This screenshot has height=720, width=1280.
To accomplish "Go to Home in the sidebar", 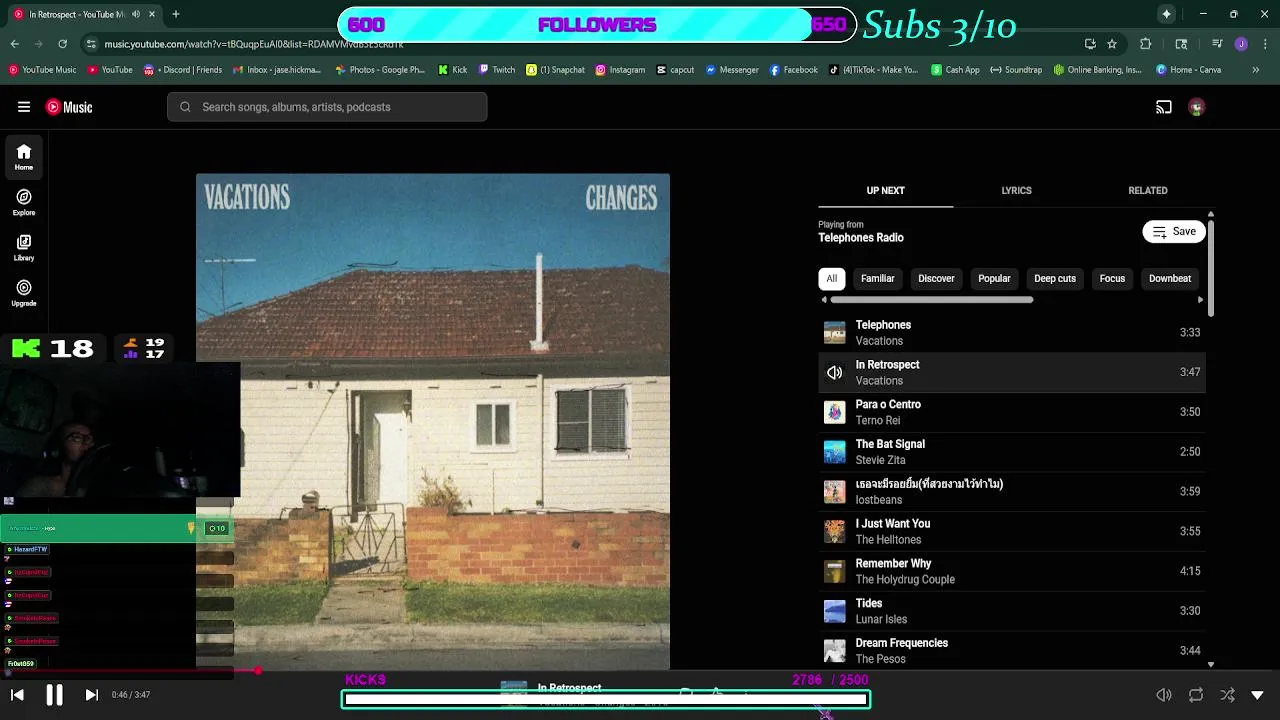I will [24, 157].
